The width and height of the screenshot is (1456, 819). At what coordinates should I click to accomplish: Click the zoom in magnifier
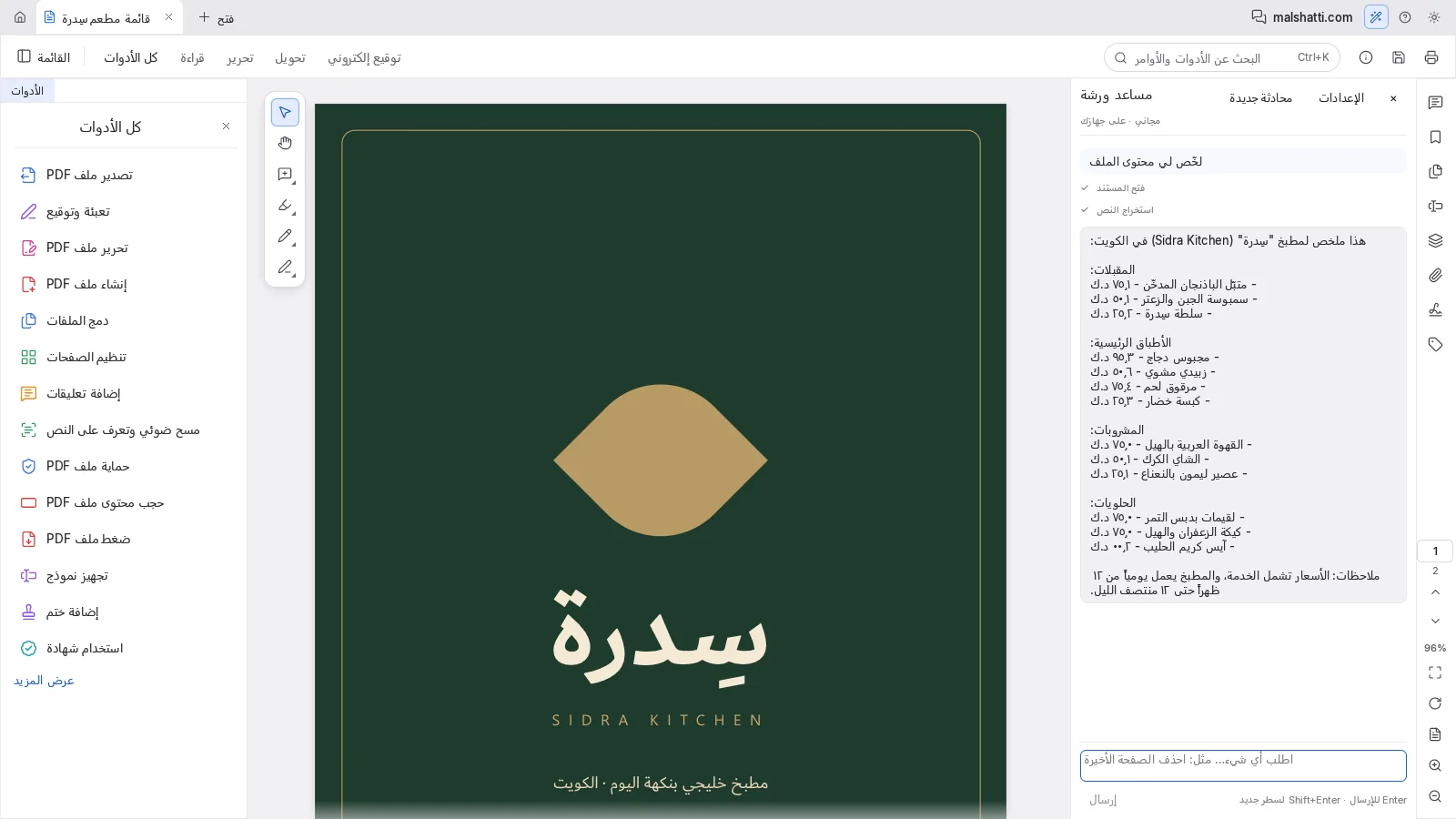[x=1435, y=765]
